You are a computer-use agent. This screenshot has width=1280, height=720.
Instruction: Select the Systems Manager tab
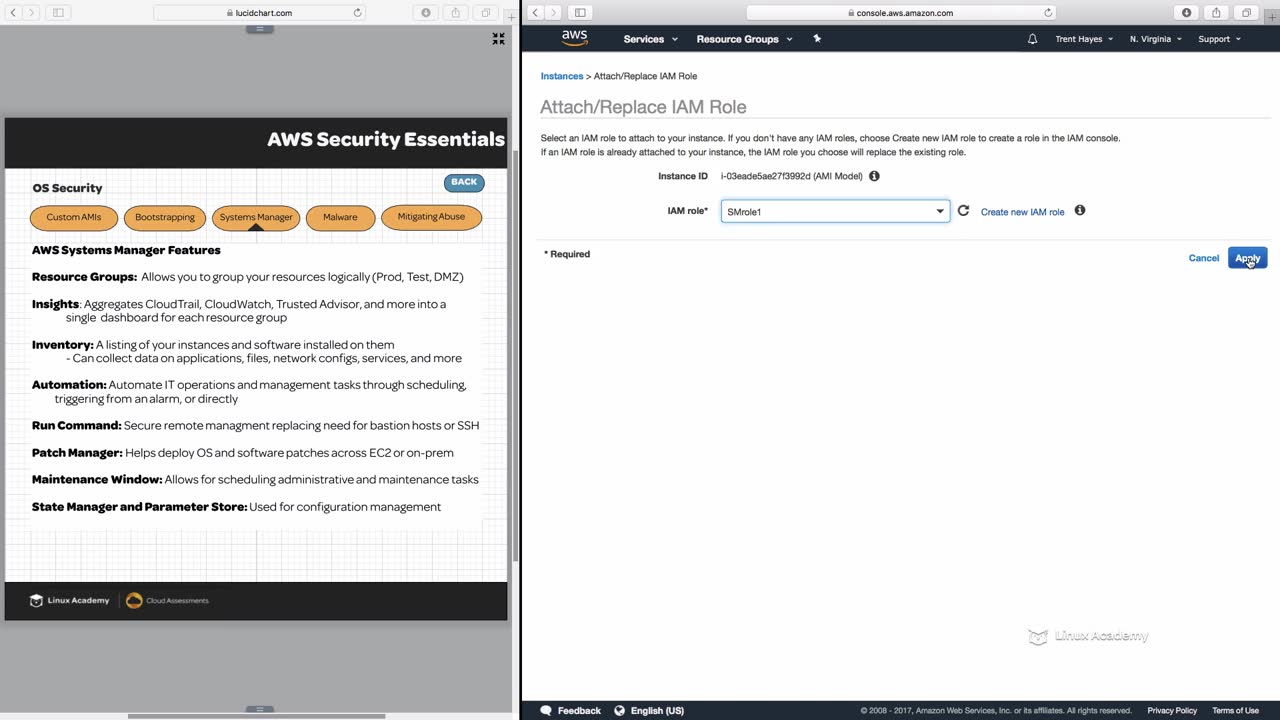[x=256, y=217]
